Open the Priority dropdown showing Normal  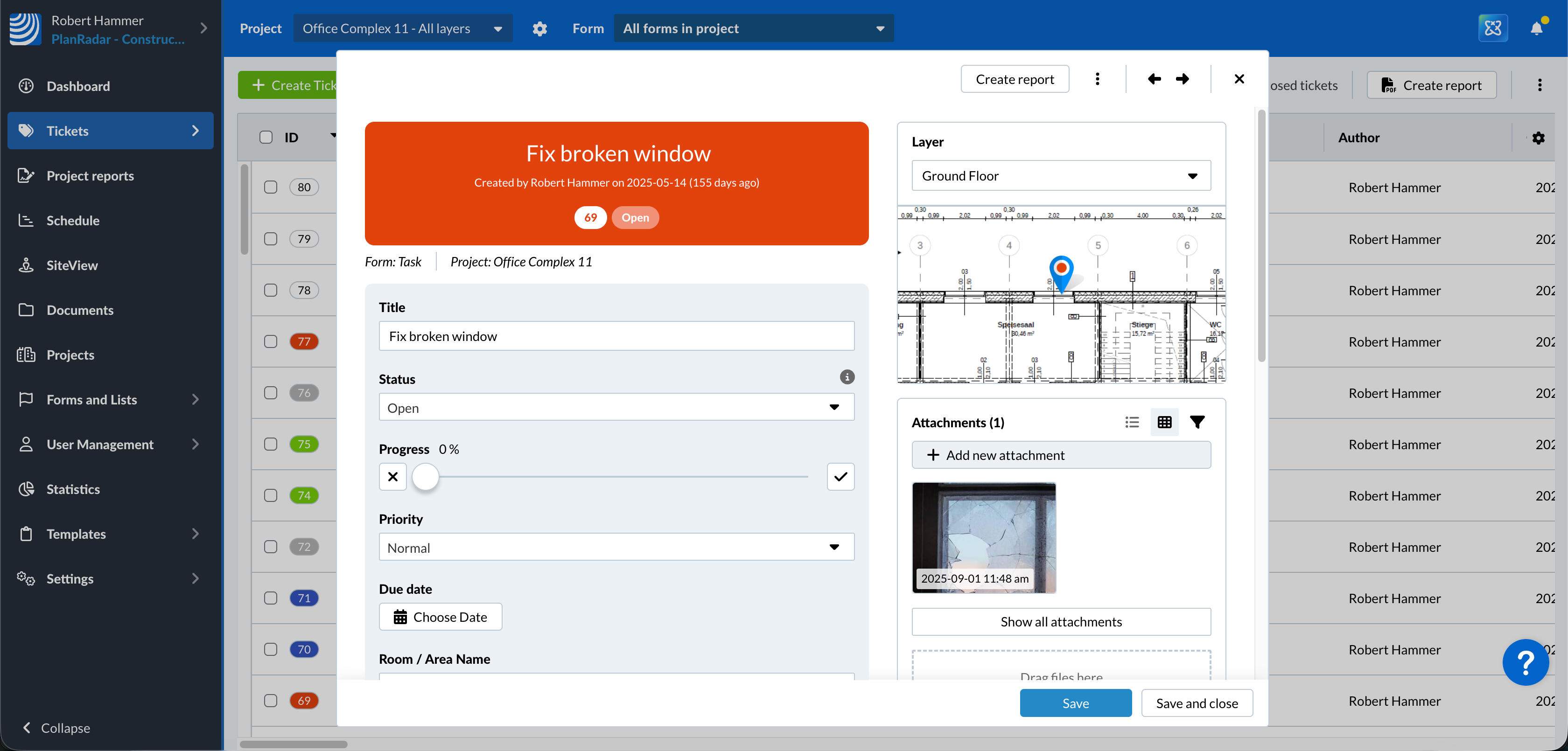pos(616,547)
